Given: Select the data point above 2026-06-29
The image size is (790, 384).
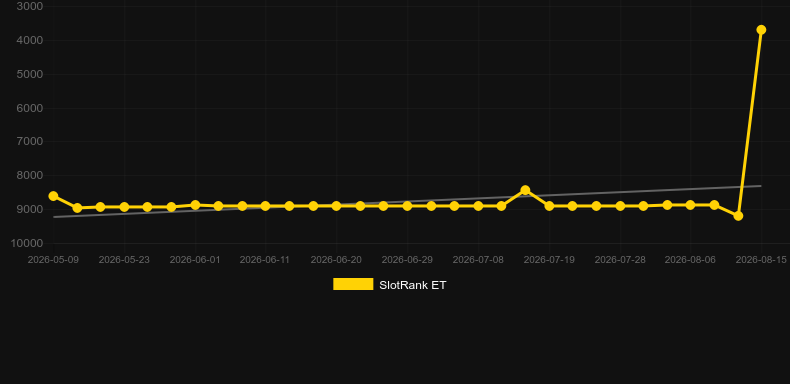Looking at the screenshot, I should (x=407, y=206).
